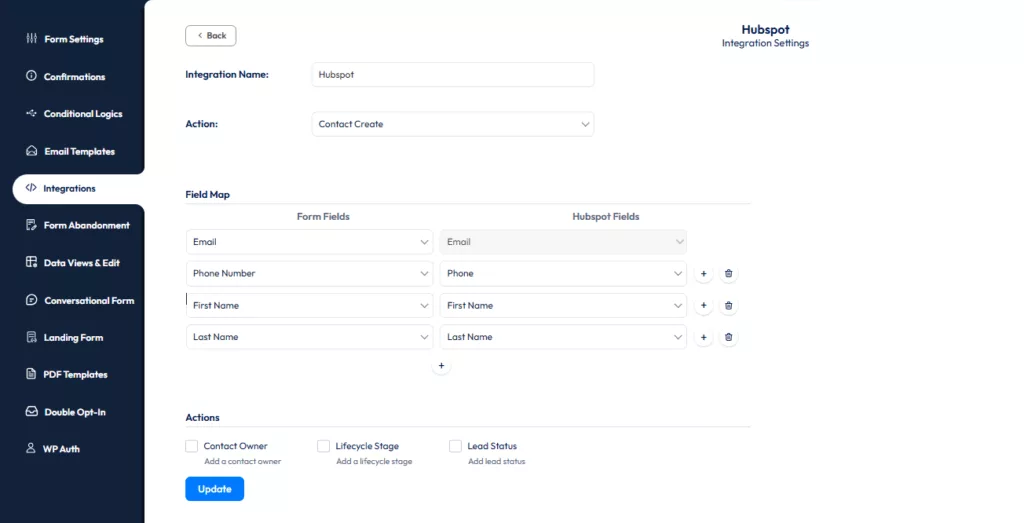
Task: Add new field map row below list
Action: tap(441, 367)
